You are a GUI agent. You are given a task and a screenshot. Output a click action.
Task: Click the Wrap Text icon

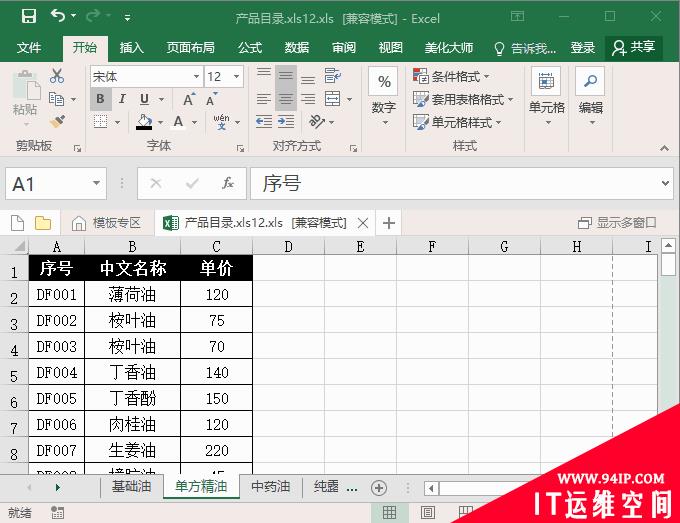click(x=333, y=76)
